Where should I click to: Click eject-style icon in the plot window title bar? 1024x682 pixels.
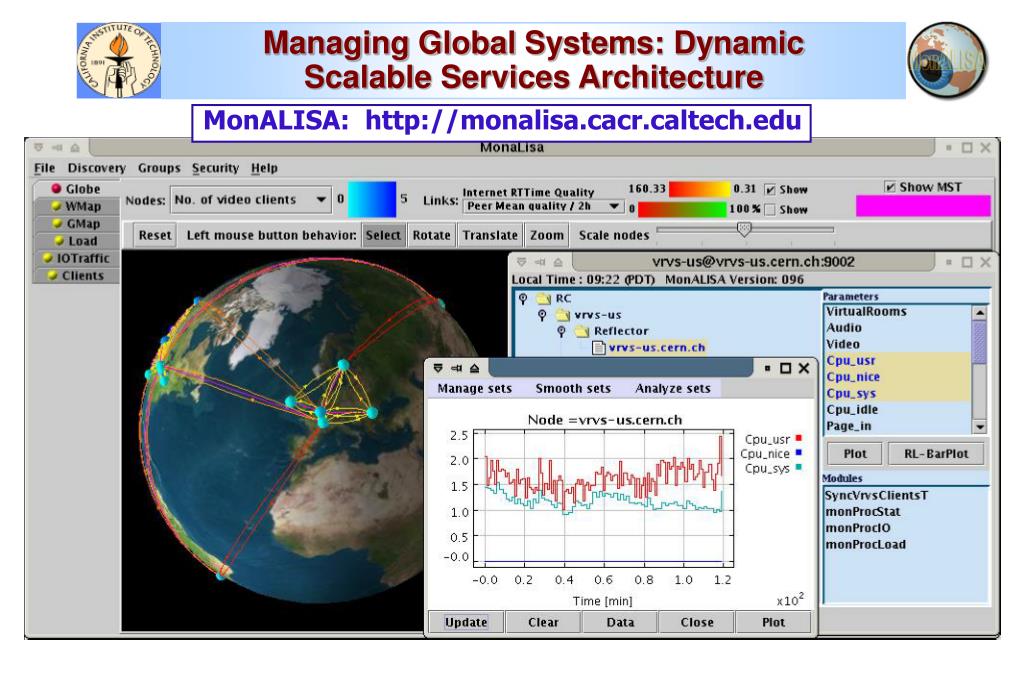[x=475, y=368]
